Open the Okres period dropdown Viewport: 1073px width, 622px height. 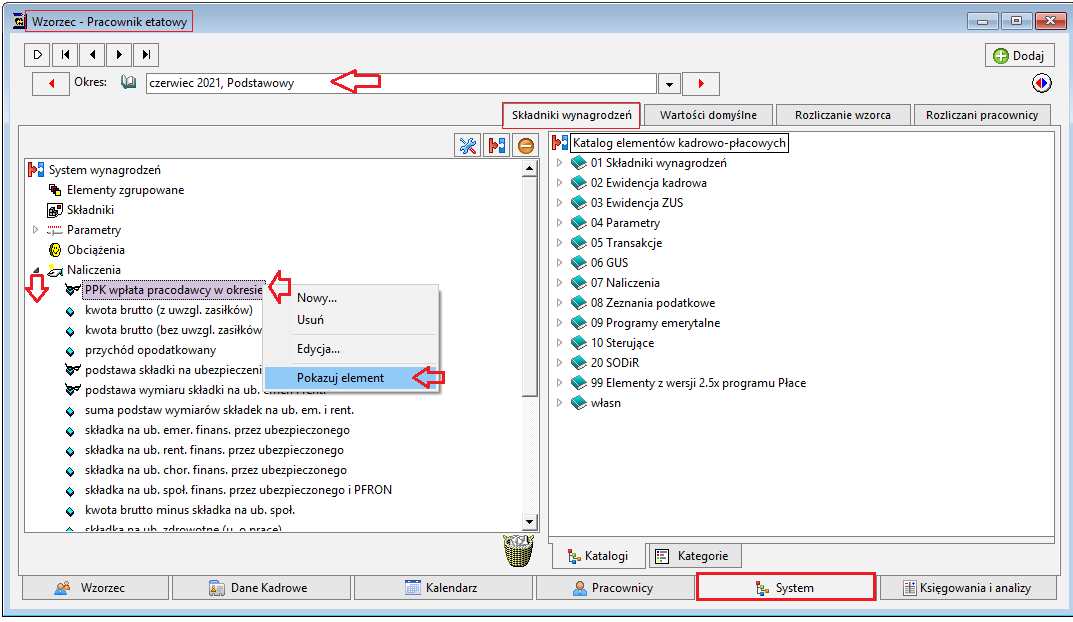point(669,84)
